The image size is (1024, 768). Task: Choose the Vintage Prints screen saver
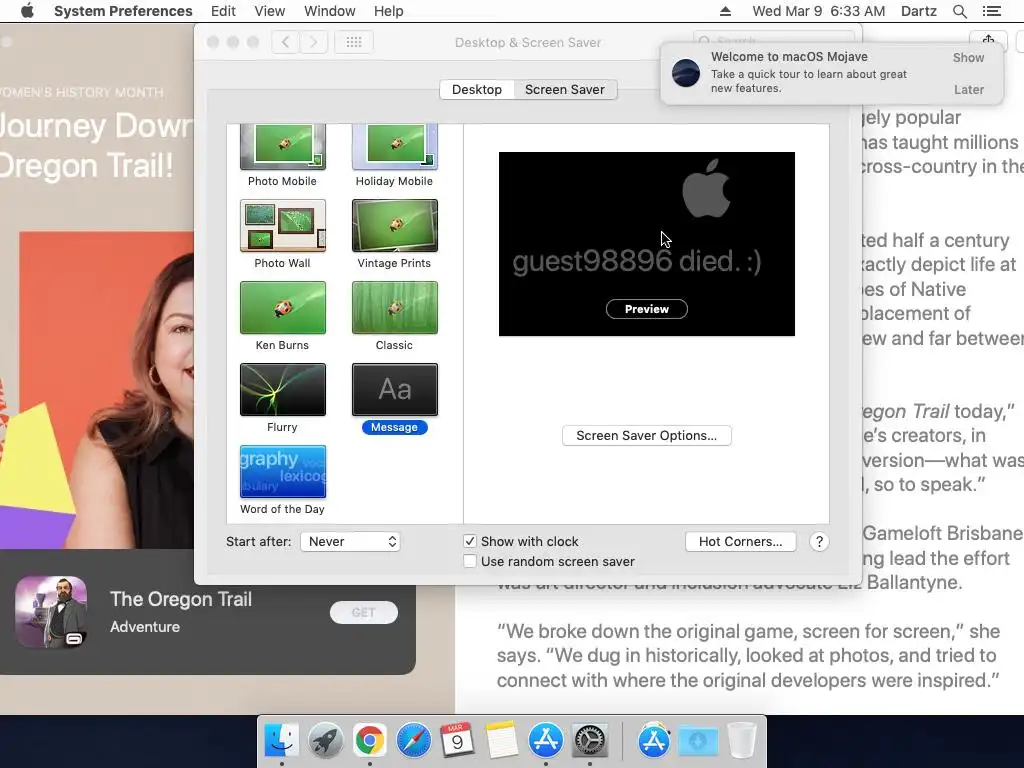pos(394,226)
